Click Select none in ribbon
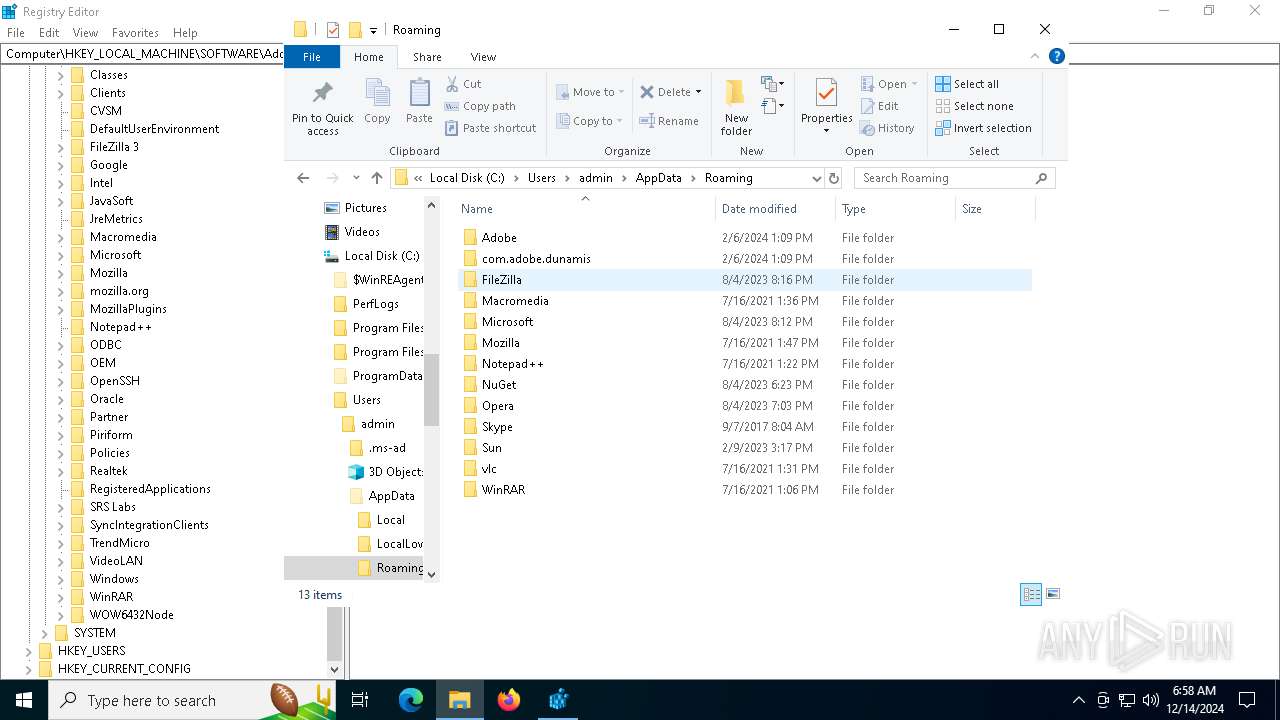 (x=974, y=106)
